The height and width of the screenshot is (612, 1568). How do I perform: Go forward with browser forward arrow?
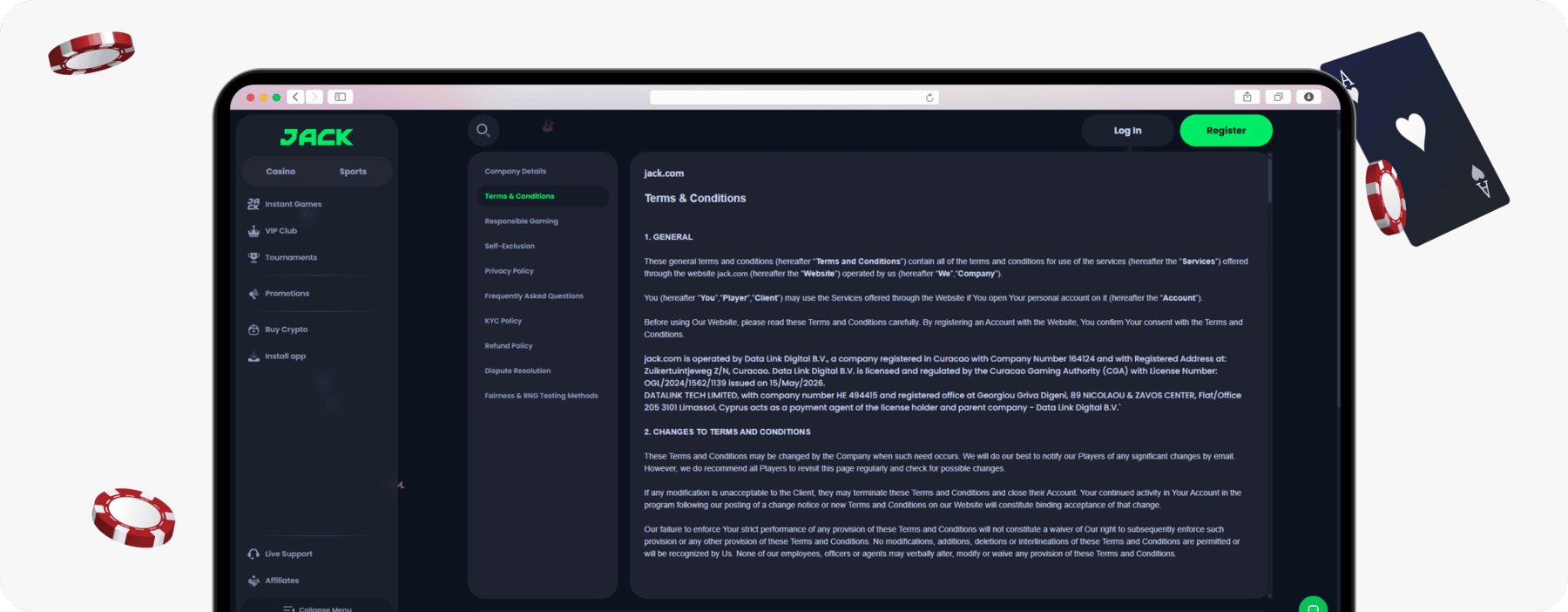point(314,97)
